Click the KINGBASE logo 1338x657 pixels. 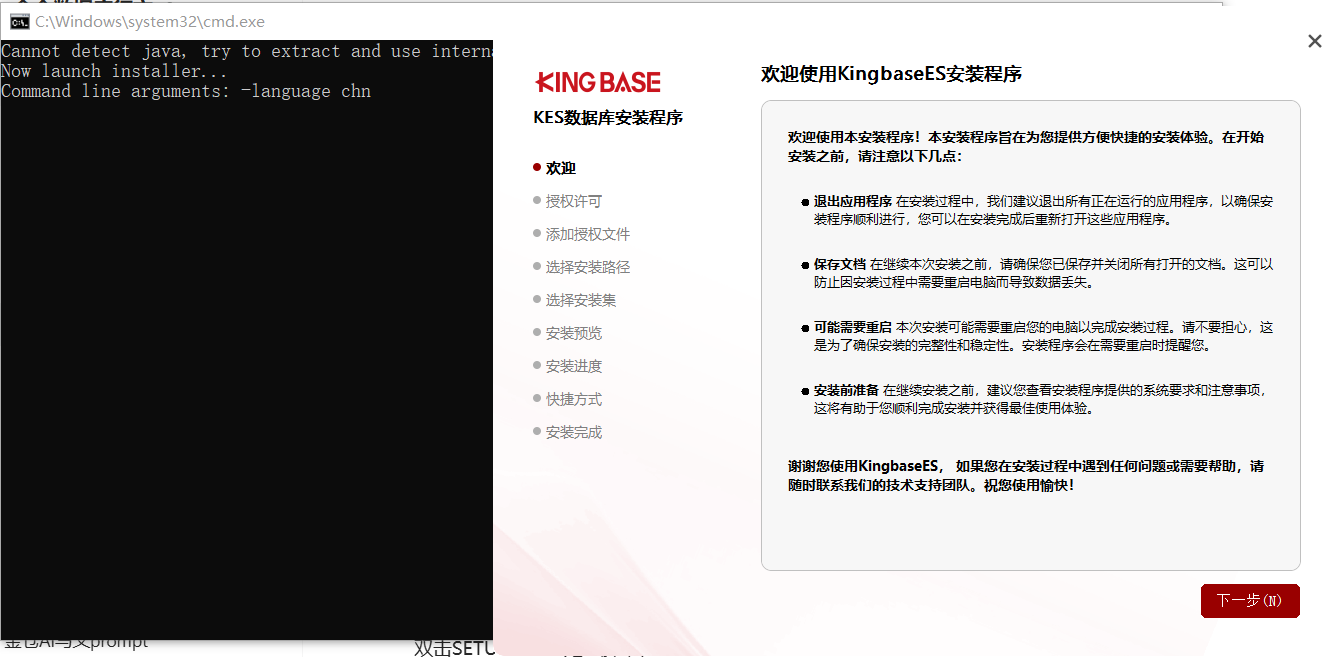(x=598, y=82)
